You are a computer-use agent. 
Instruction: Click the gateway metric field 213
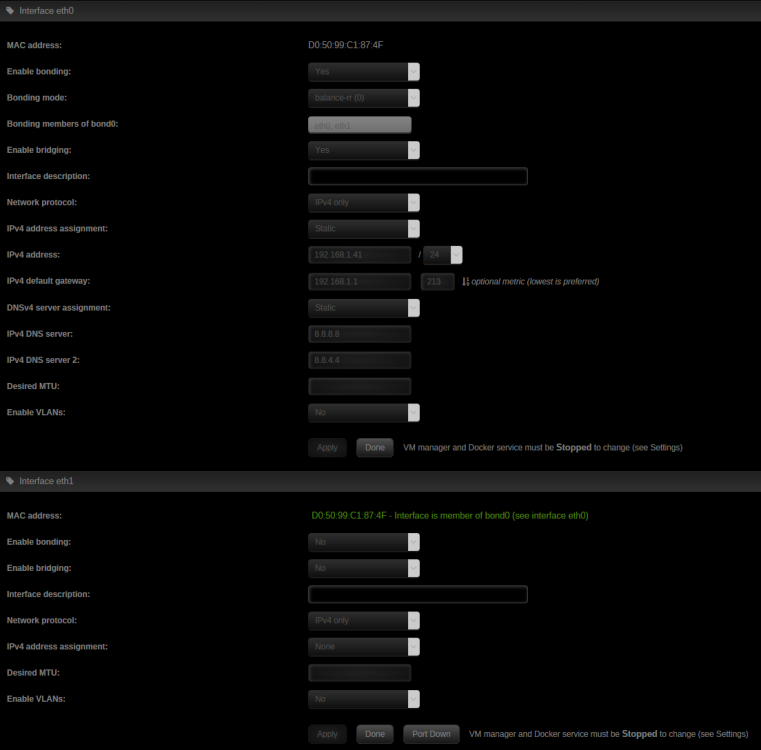(x=438, y=282)
